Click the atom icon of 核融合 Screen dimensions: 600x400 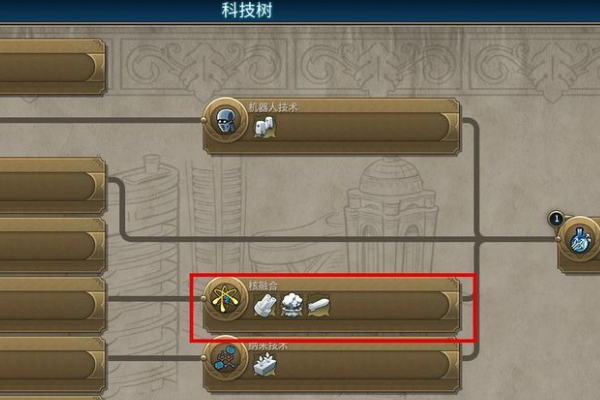click(225, 299)
